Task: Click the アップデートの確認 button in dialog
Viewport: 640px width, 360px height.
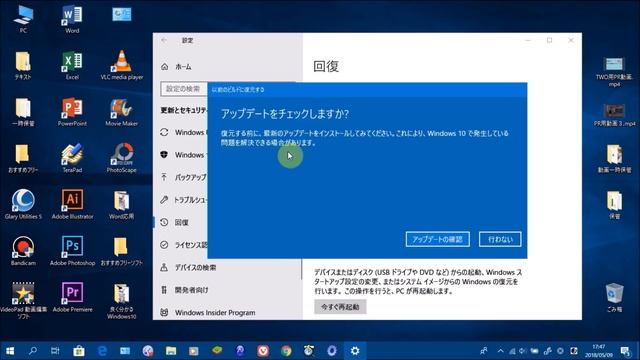Action: (438, 239)
